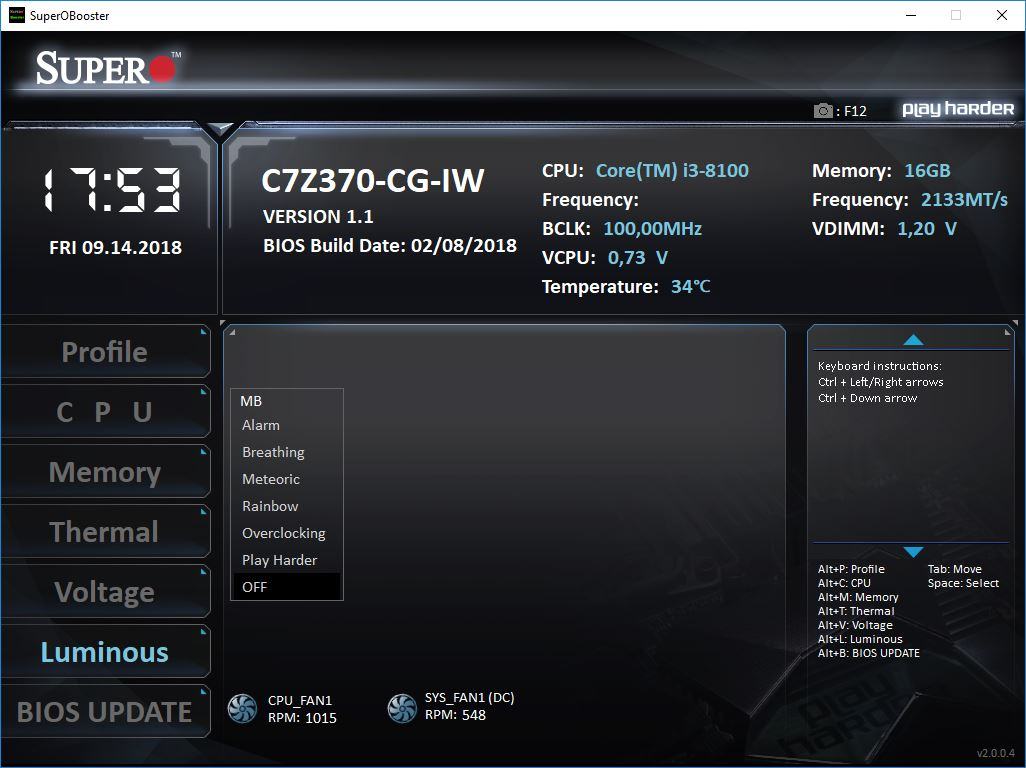The image size is (1026, 768).
Task: Click the Tab: Move hint
Action: click(x=955, y=569)
